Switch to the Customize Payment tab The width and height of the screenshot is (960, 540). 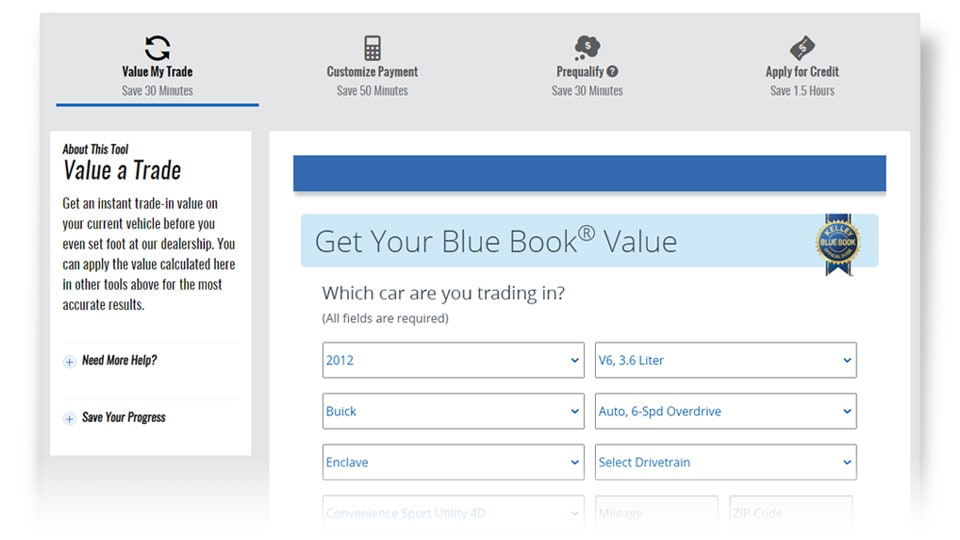[x=372, y=66]
